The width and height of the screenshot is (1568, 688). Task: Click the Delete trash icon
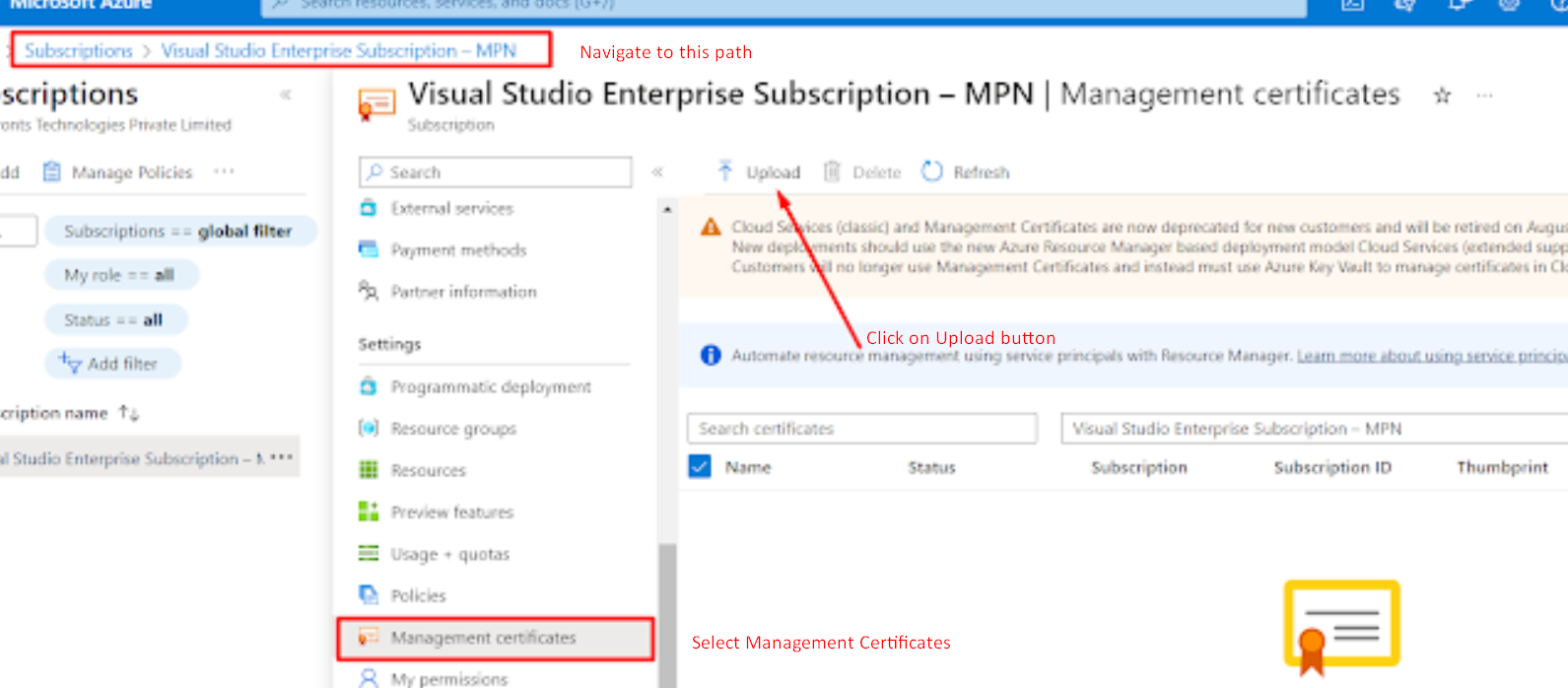tap(832, 172)
